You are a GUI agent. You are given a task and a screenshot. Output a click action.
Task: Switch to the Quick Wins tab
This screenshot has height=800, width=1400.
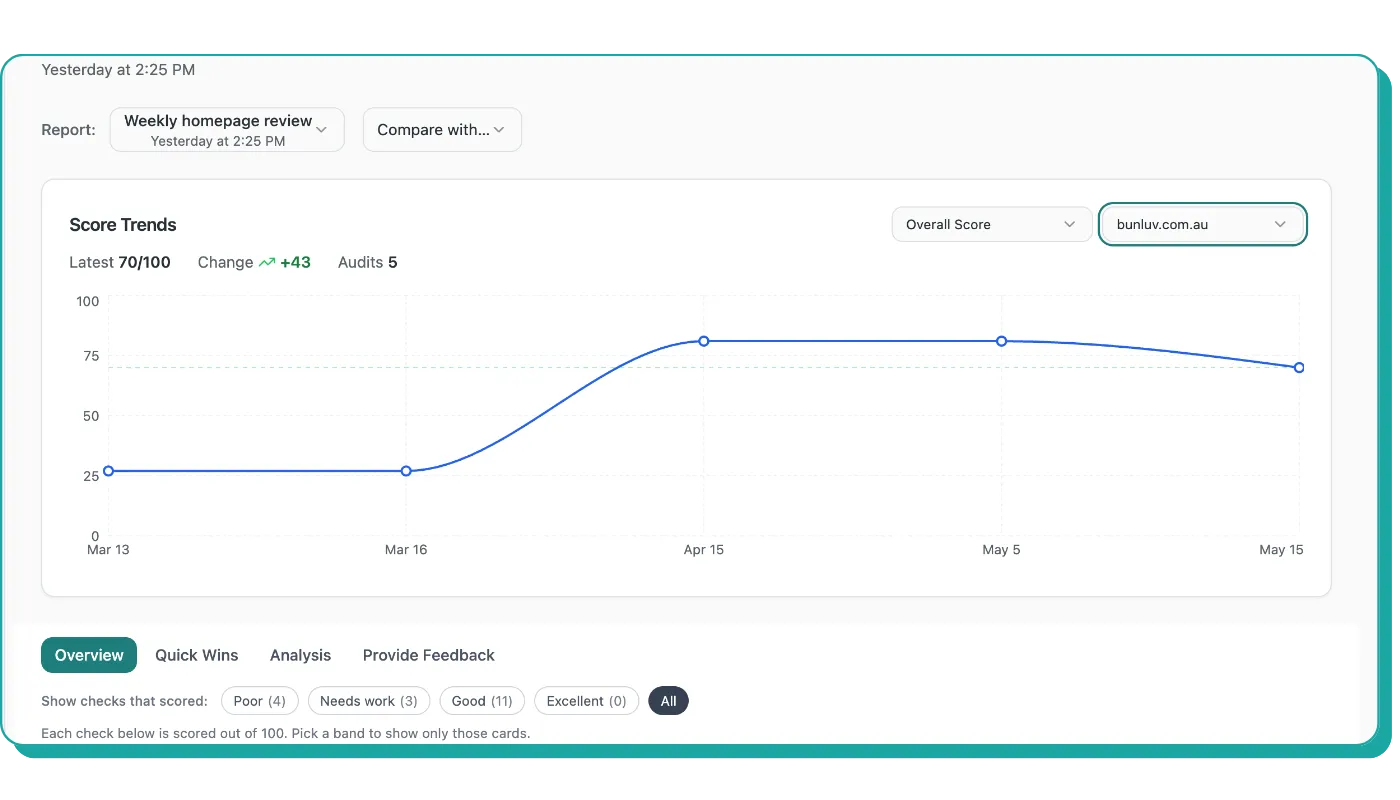(197, 655)
